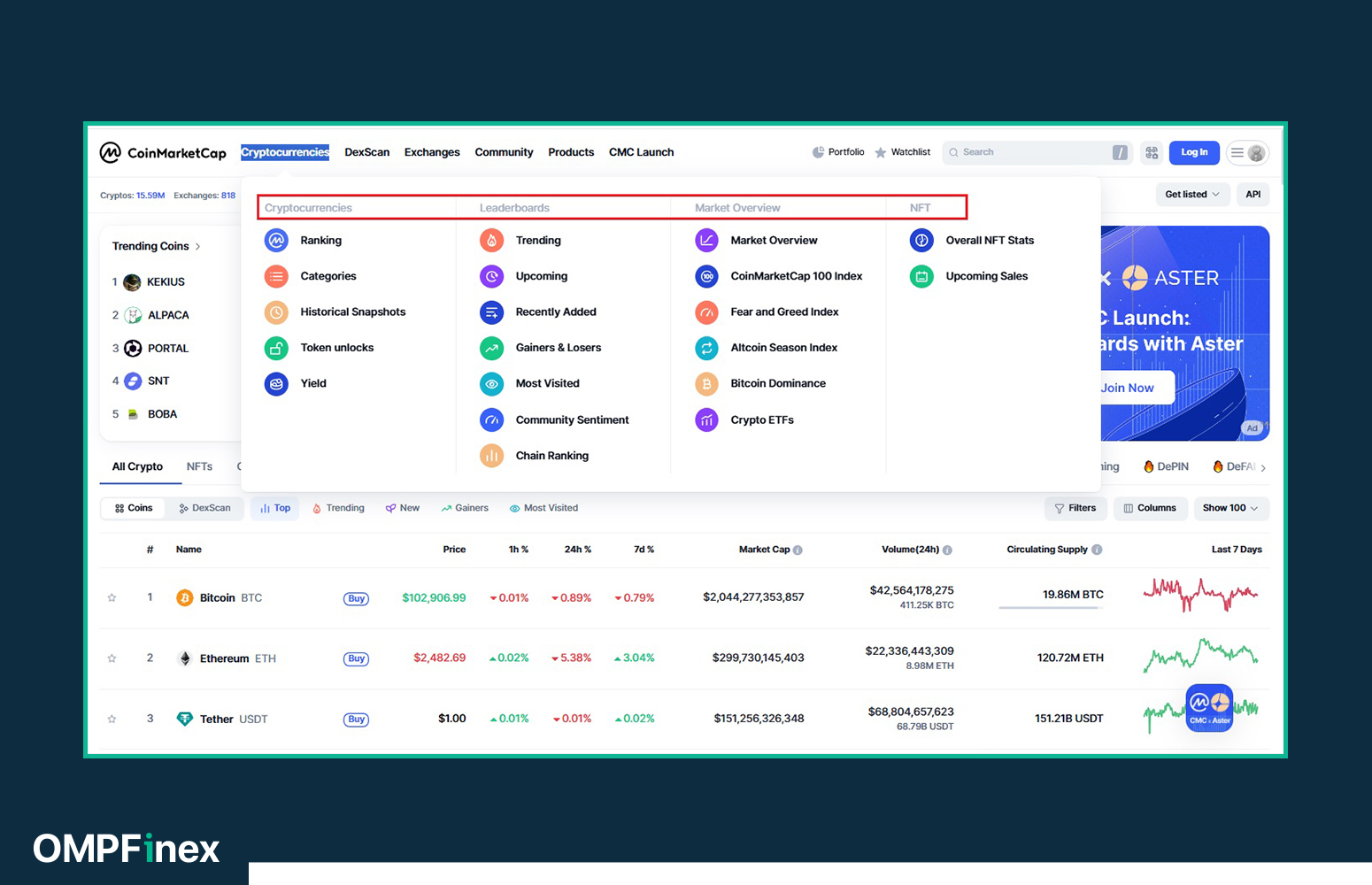1372x885 pixels.
Task: Switch to the NFTs tab
Action: tap(199, 466)
